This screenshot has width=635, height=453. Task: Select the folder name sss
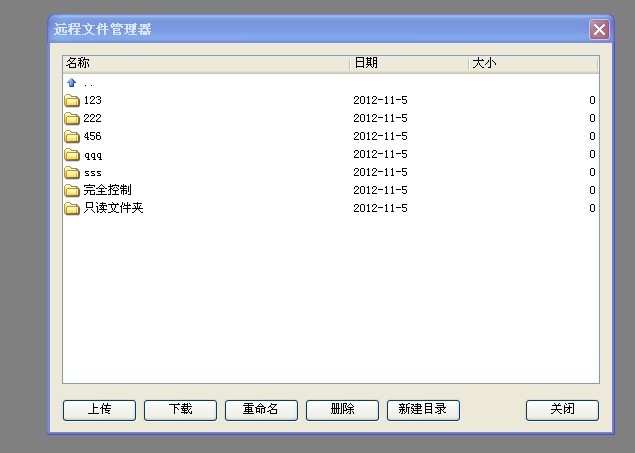tap(93, 173)
